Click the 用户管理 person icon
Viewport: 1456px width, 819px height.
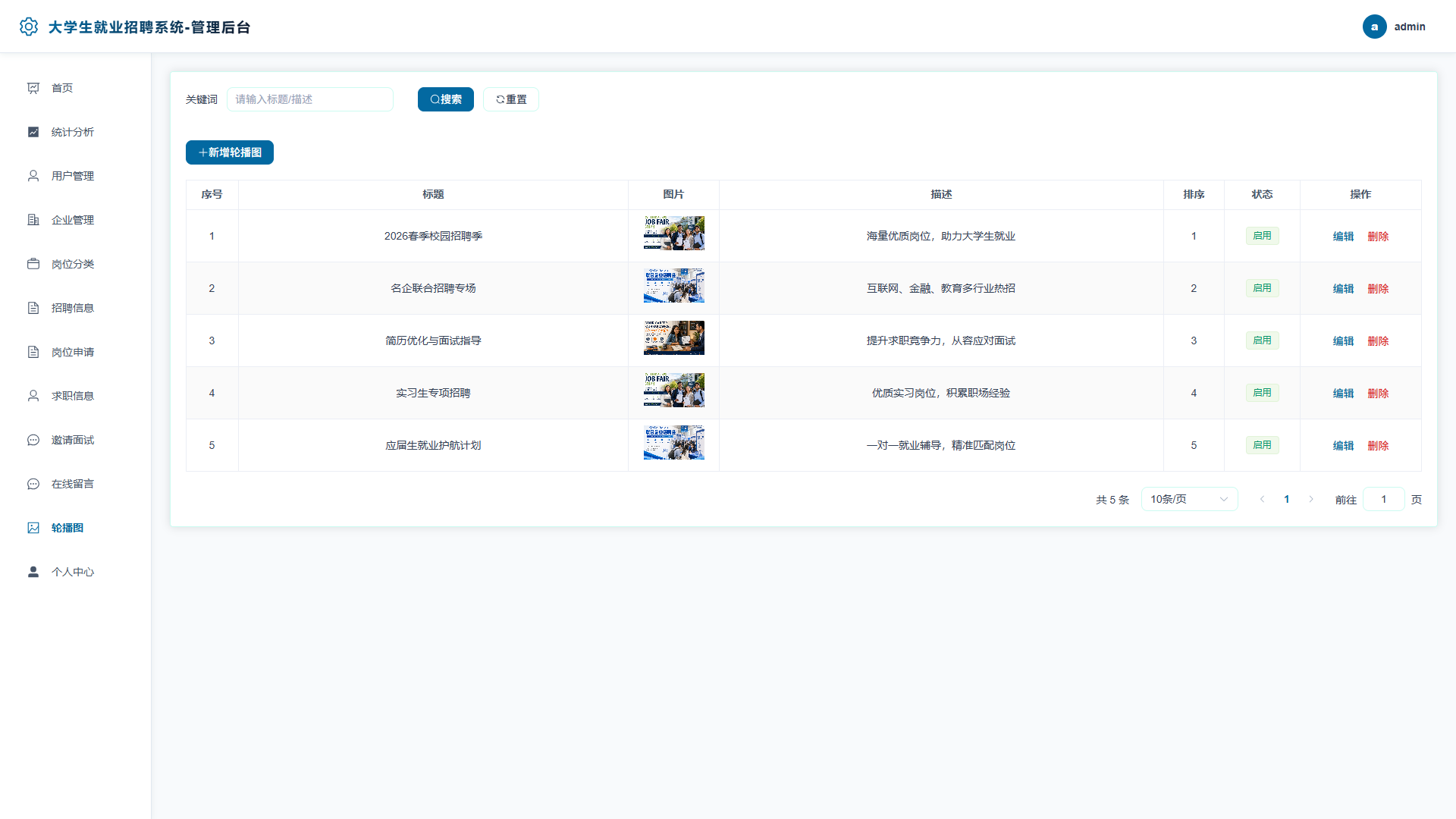point(33,176)
